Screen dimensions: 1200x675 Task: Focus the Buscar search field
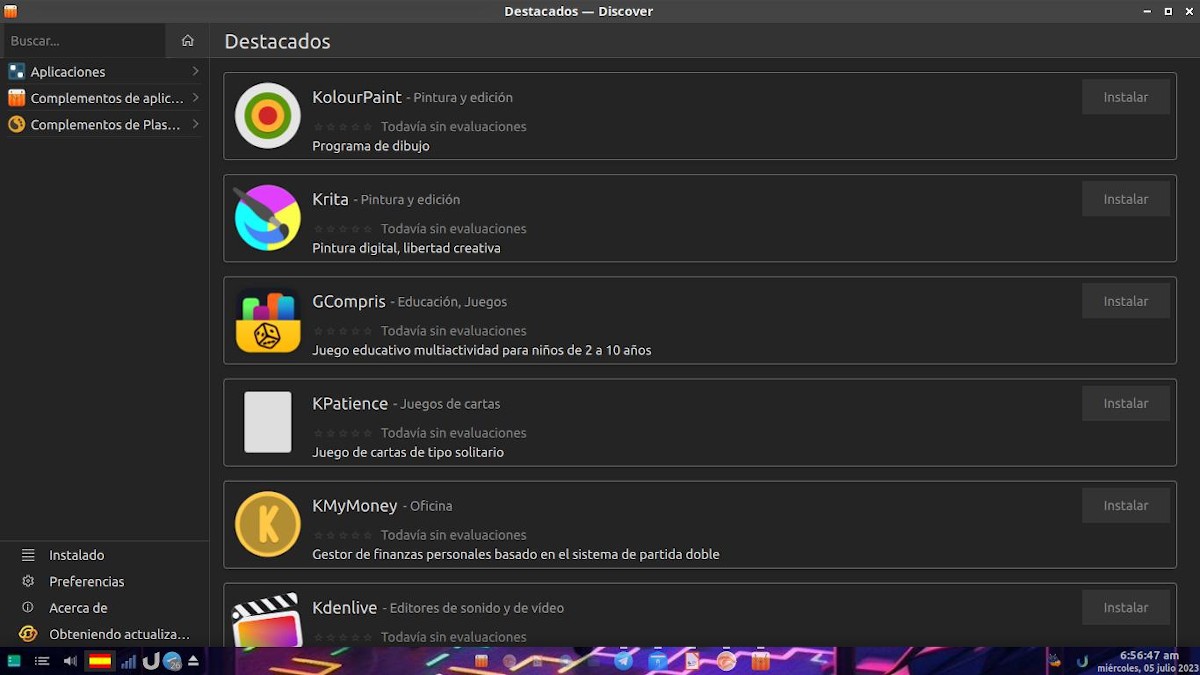tap(84, 41)
